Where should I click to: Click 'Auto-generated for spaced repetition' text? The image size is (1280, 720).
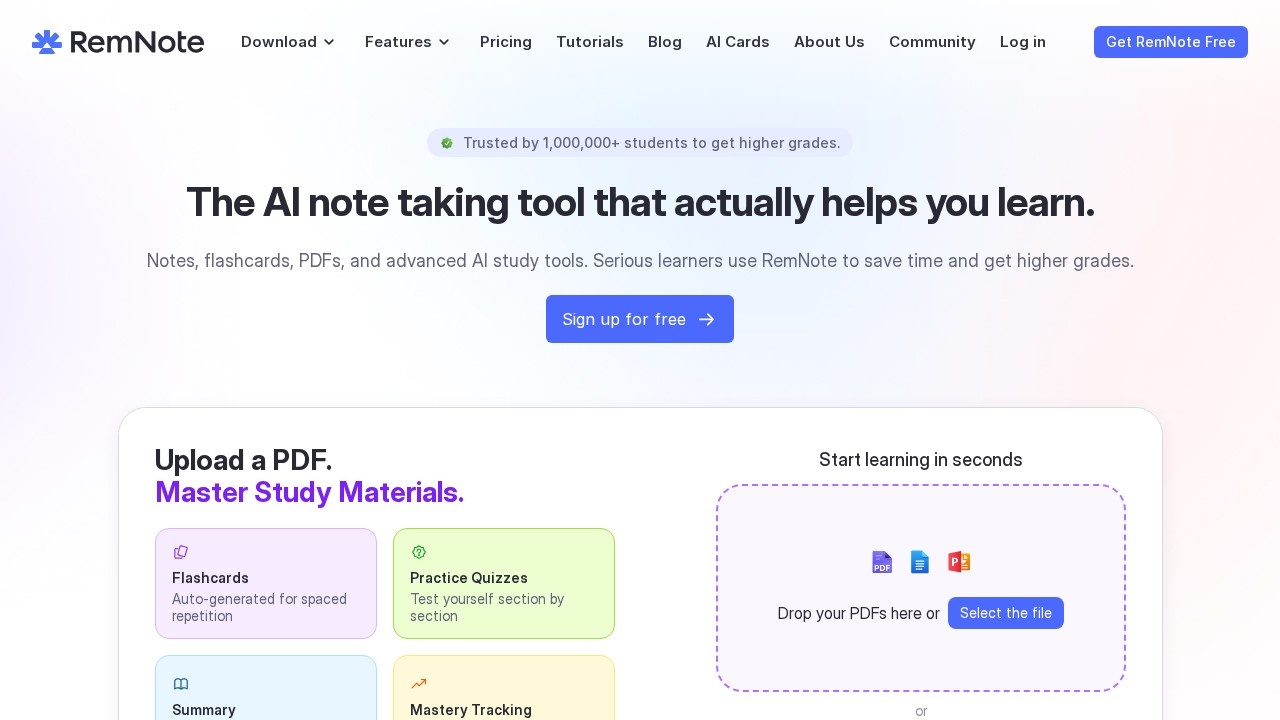click(260, 607)
